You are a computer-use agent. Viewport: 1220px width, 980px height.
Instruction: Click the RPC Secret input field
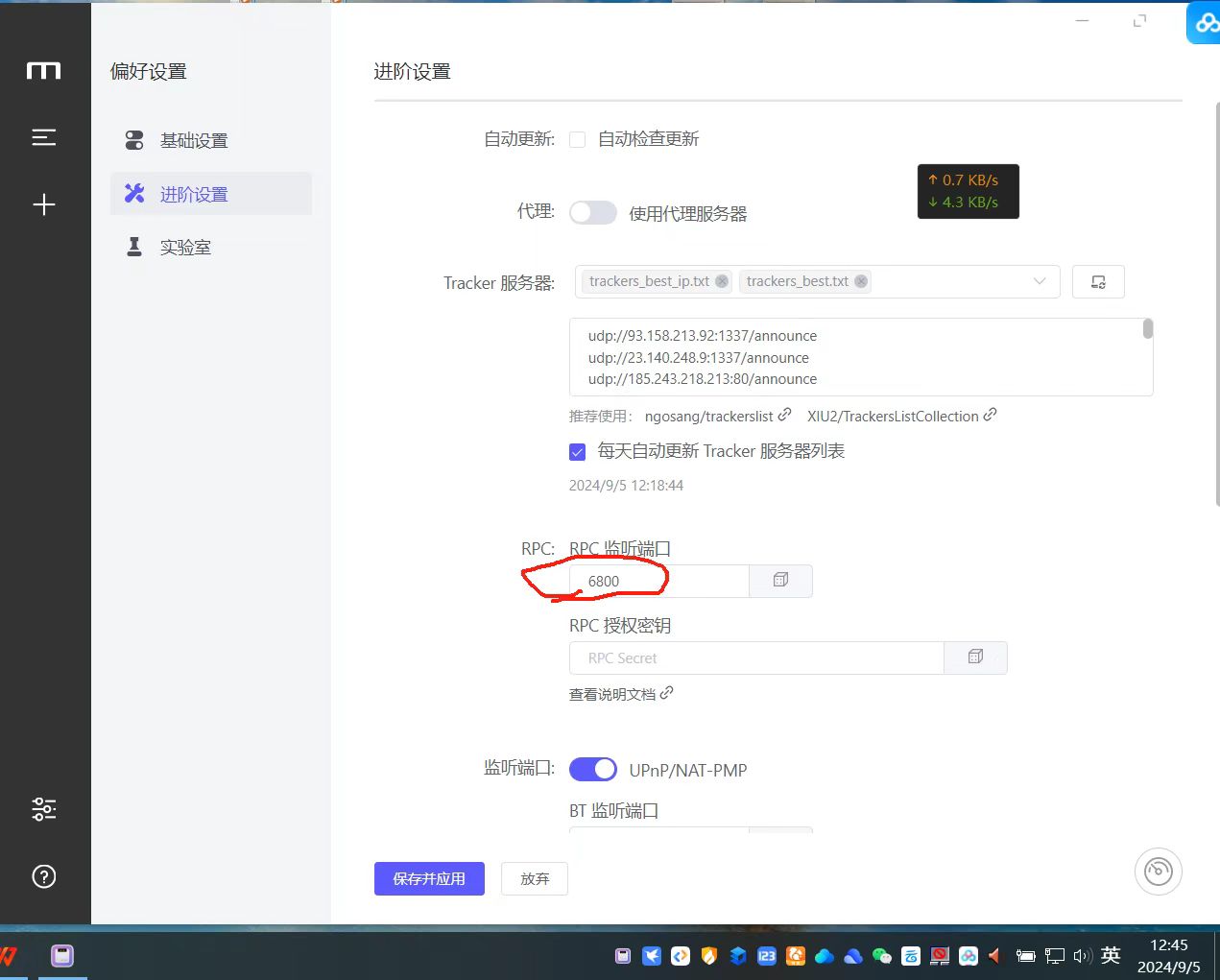tap(756, 657)
